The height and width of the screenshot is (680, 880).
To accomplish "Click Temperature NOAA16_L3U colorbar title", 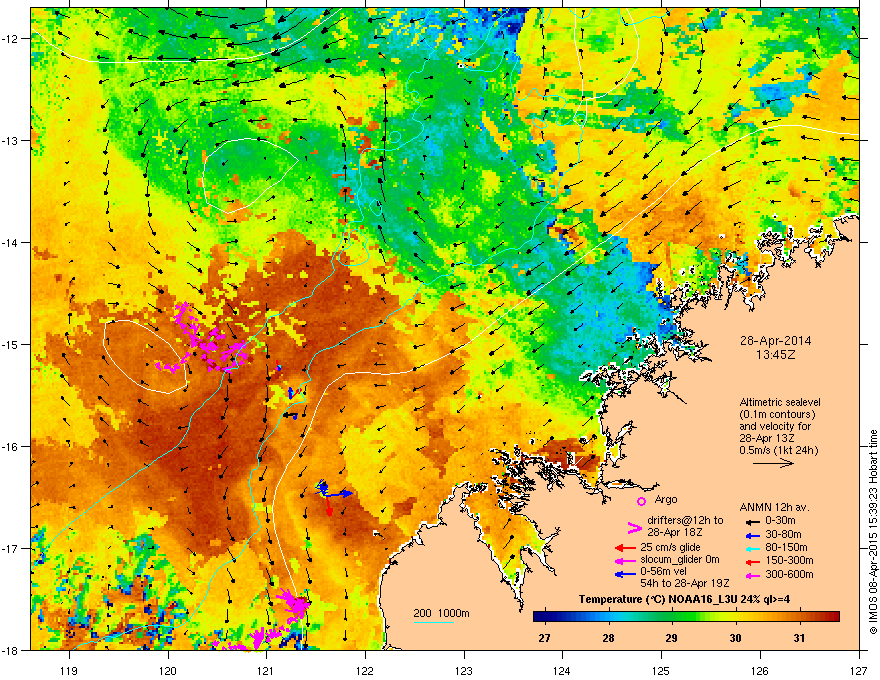I will (684, 599).
